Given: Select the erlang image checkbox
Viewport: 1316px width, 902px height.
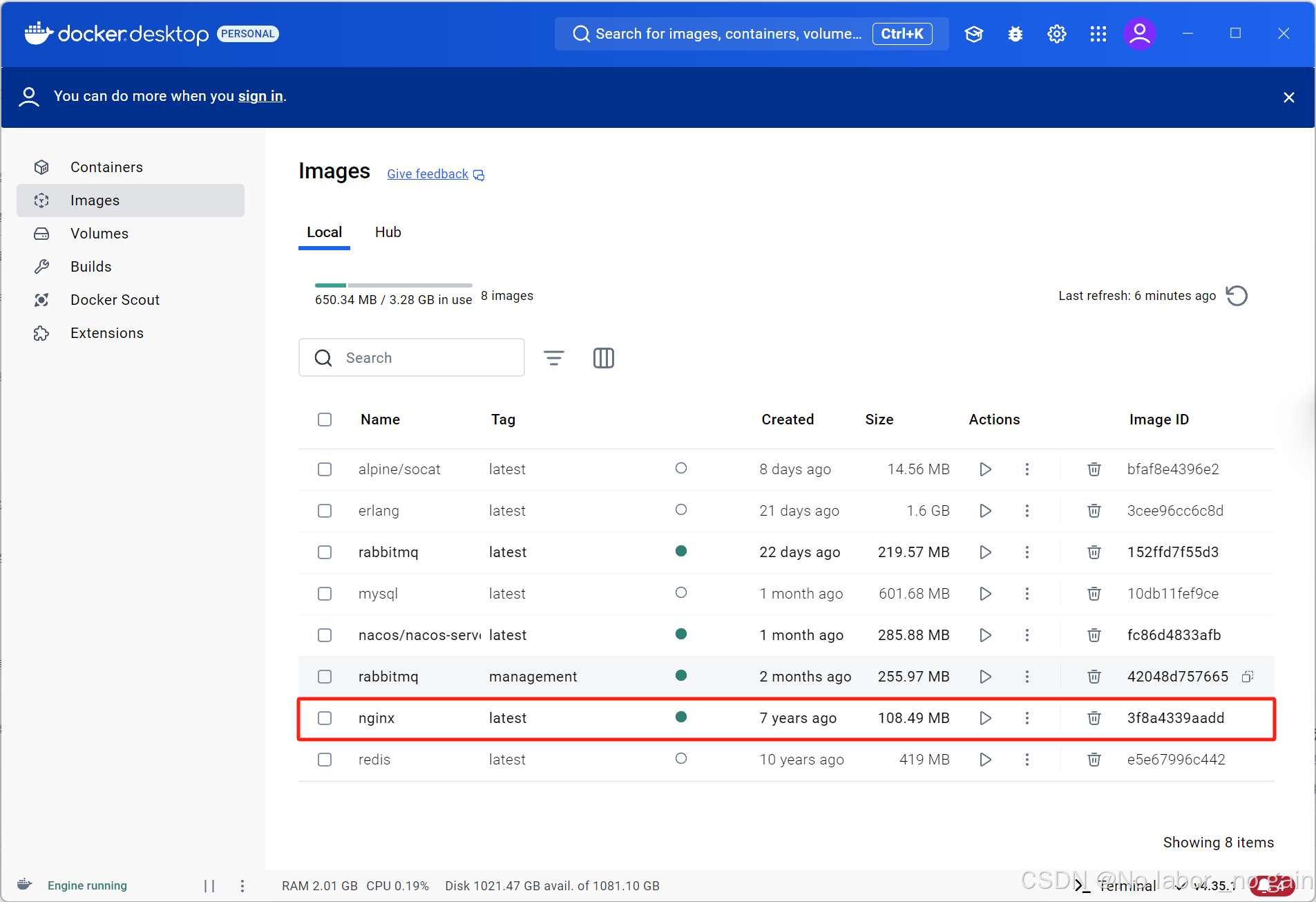Looking at the screenshot, I should 325,511.
